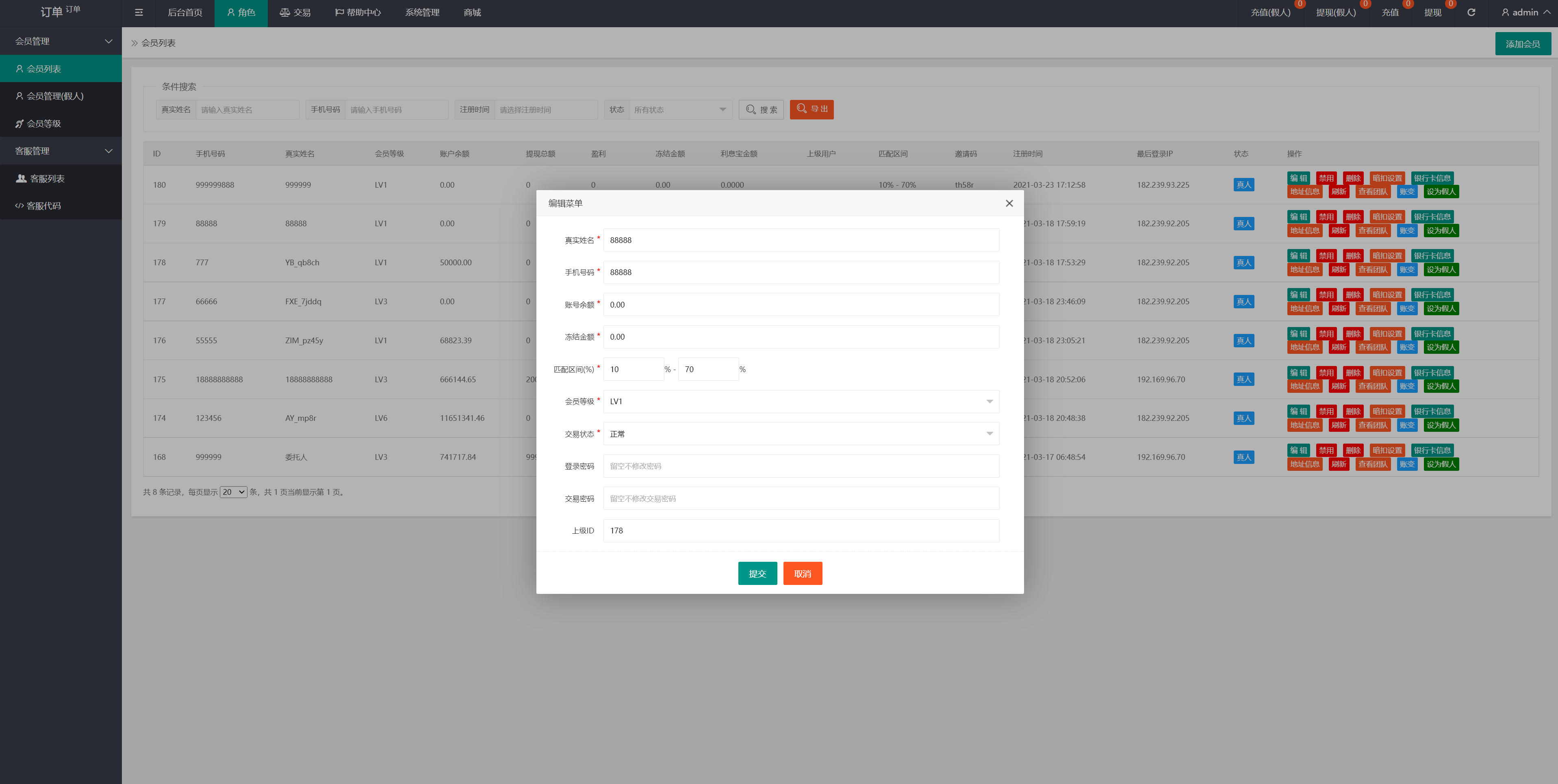Change the per-page 20 records selector

pos(234,492)
